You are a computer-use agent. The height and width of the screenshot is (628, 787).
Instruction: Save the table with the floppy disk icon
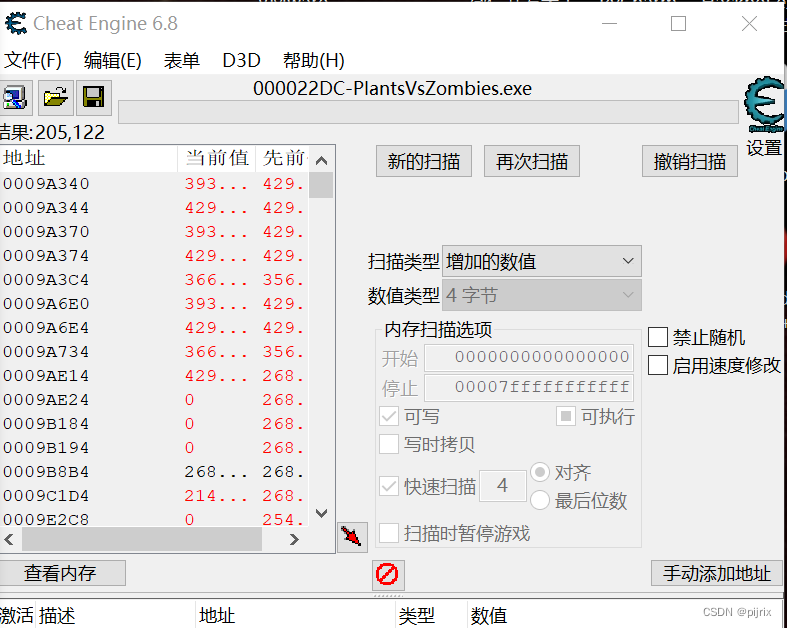[94, 97]
